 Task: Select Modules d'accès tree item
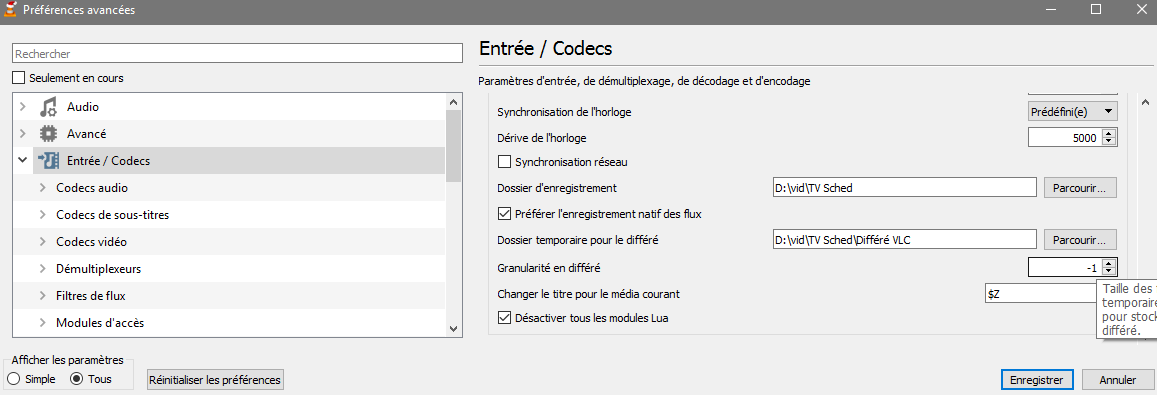[x=100, y=323]
